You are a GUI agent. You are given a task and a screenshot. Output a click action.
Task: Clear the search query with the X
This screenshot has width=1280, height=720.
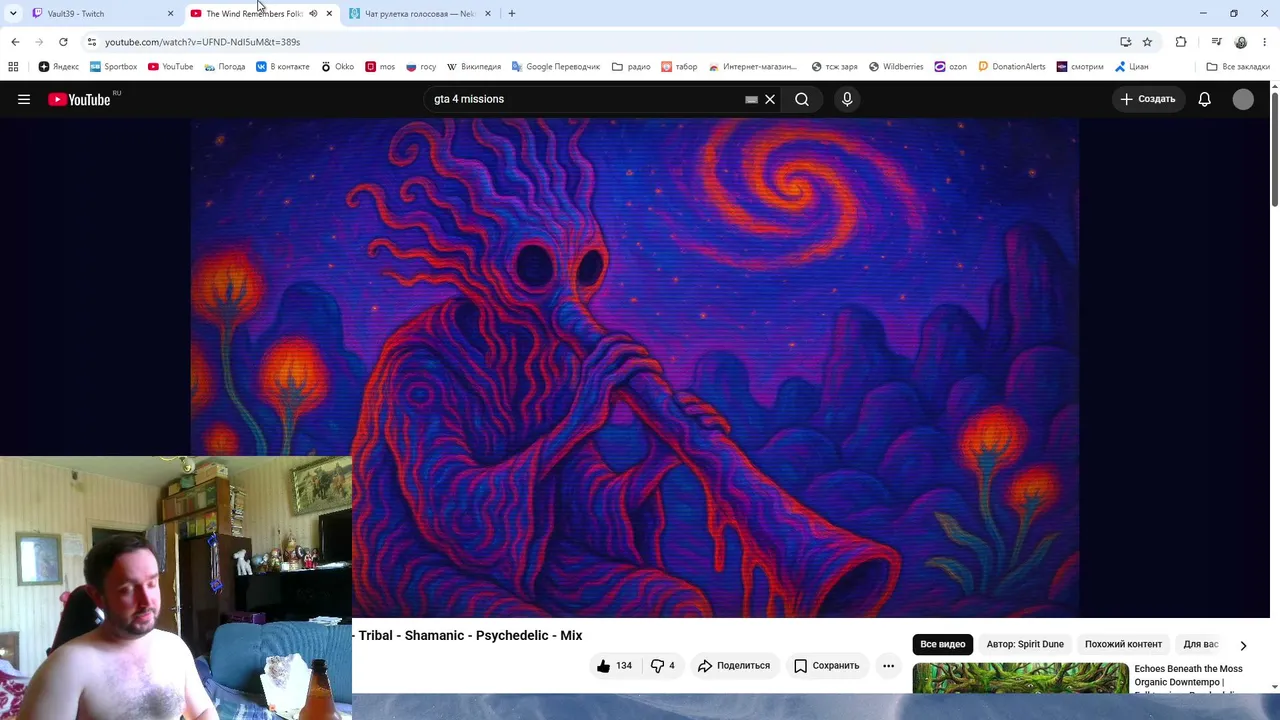(770, 99)
